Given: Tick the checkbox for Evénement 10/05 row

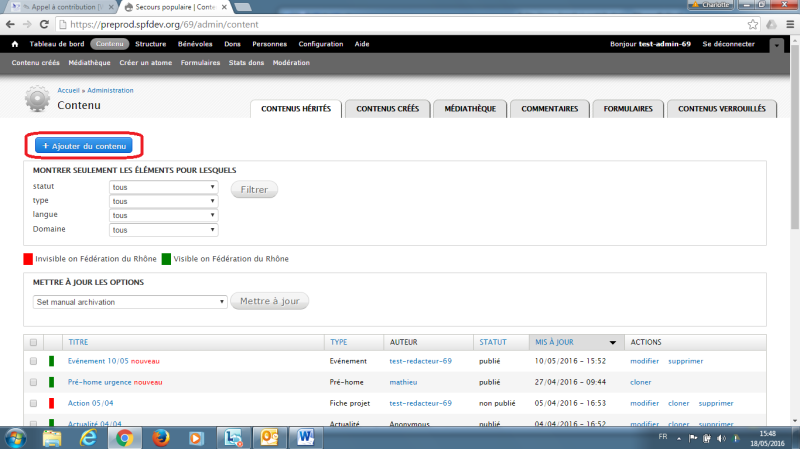Looking at the screenshot, I should click(33, 361).
